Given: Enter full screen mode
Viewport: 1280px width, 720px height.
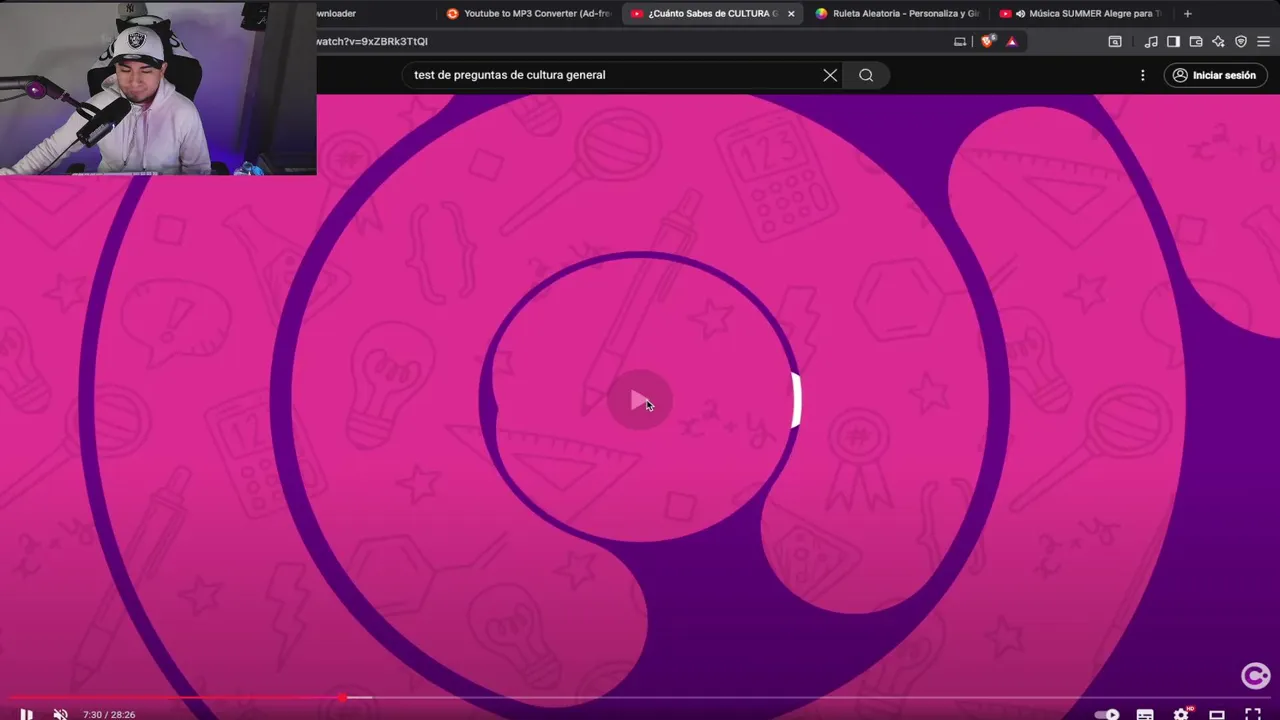Looking at the screenshot, I should pos(1252,714).
